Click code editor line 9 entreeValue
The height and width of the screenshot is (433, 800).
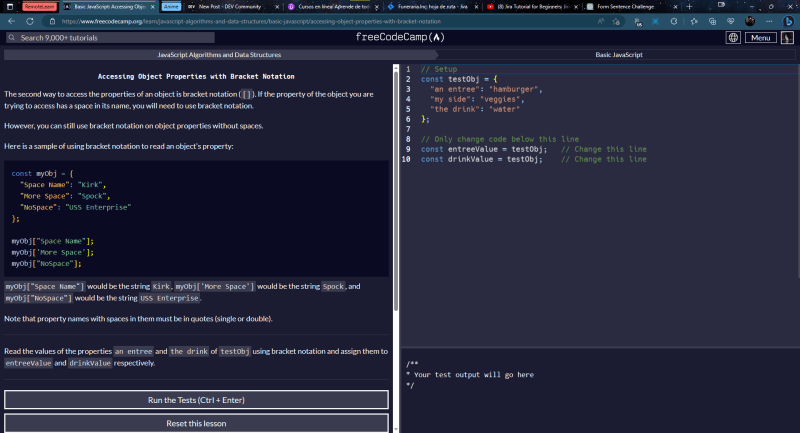coord(533,149)
